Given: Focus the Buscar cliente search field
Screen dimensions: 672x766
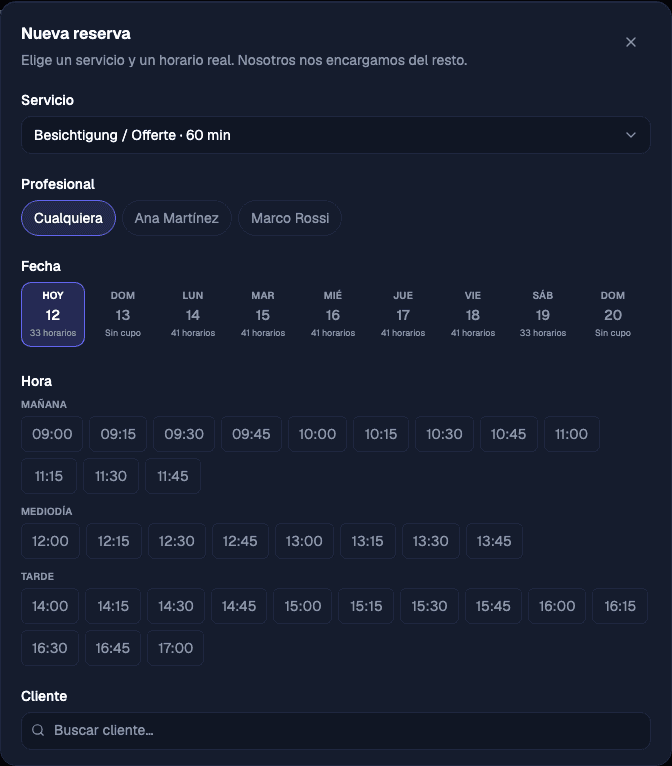Looking at the screenshot, I should [x=336, y=730].
